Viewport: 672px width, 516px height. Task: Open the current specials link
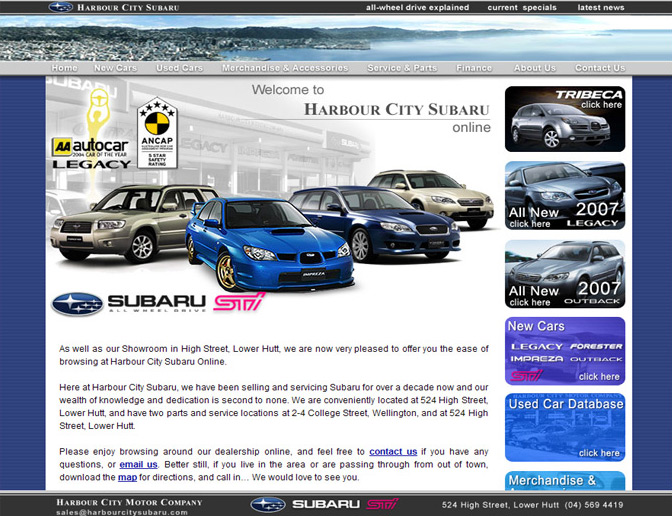point(522,7)
